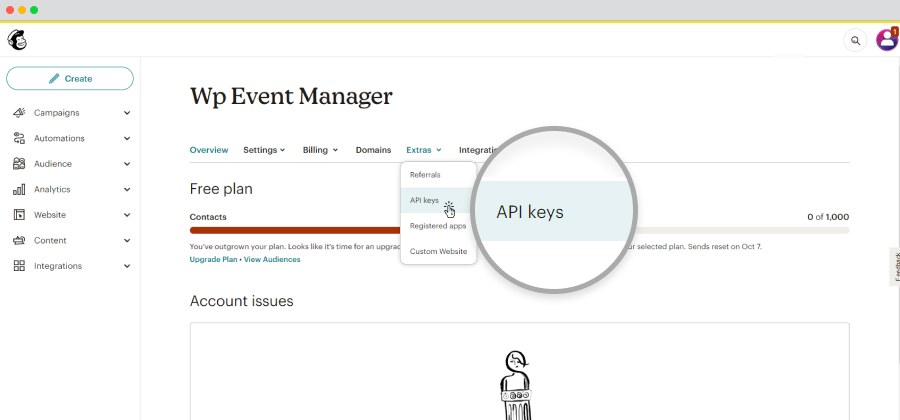
Task: Expand the Audience chevron
Action: (x=127, y=164)
